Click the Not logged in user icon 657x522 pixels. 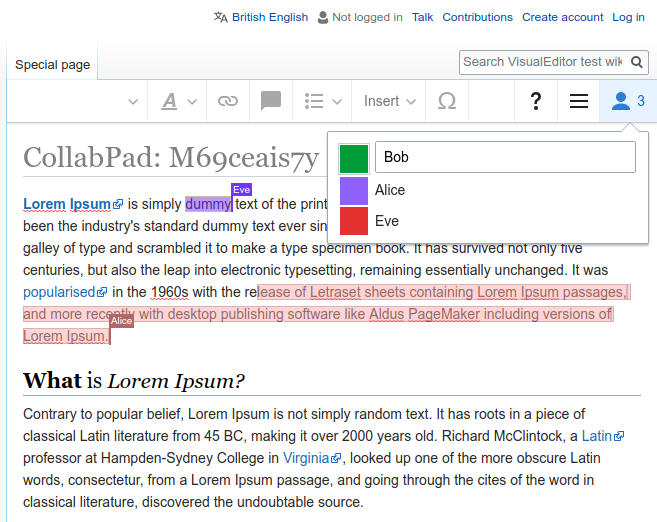323,17
